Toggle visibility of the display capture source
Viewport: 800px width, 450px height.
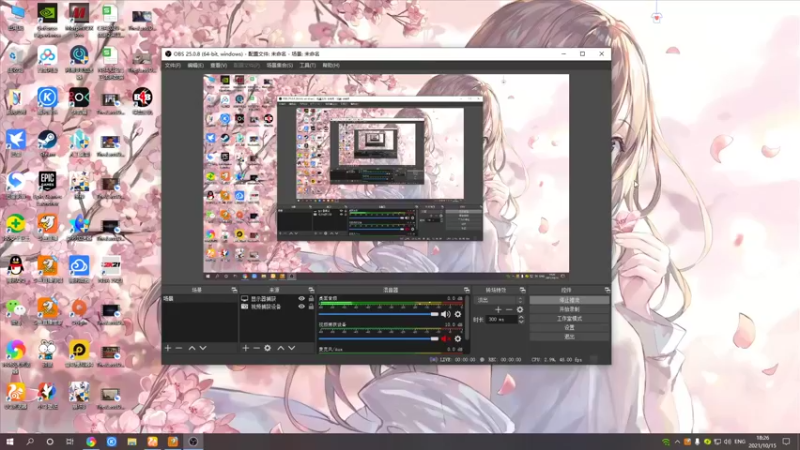302,298
